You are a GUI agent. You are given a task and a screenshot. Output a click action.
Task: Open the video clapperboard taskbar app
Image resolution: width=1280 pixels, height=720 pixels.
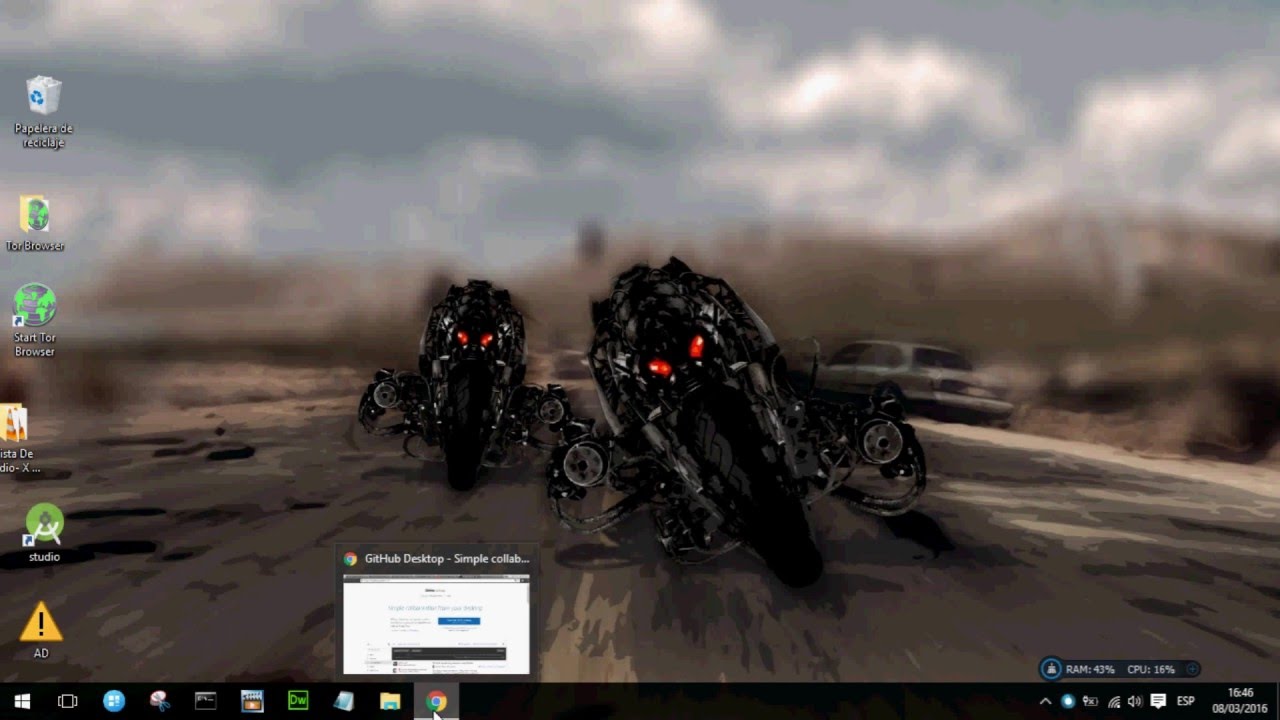coord(252,701)
